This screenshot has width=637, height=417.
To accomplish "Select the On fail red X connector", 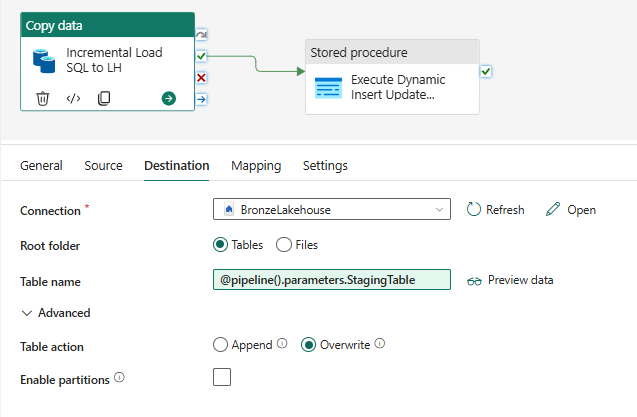I will (x=202, y=78).
